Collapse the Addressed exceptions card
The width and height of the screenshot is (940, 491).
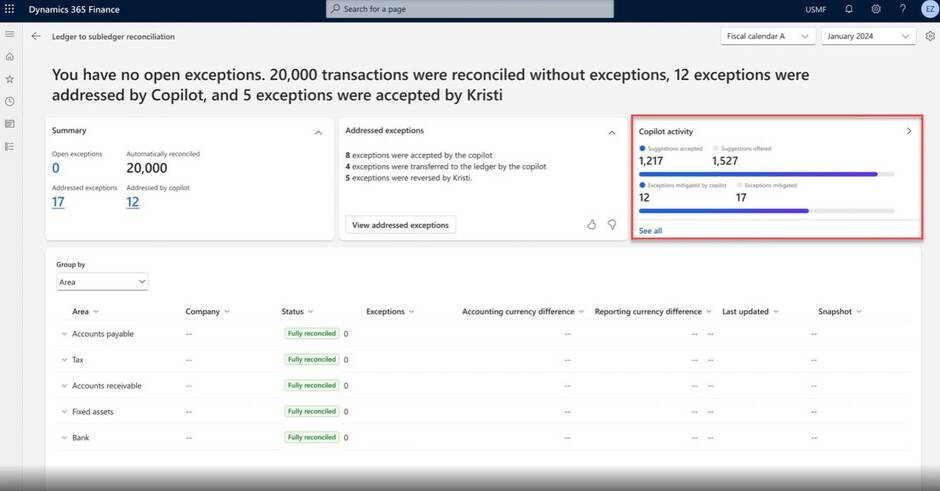click(611, 132)
